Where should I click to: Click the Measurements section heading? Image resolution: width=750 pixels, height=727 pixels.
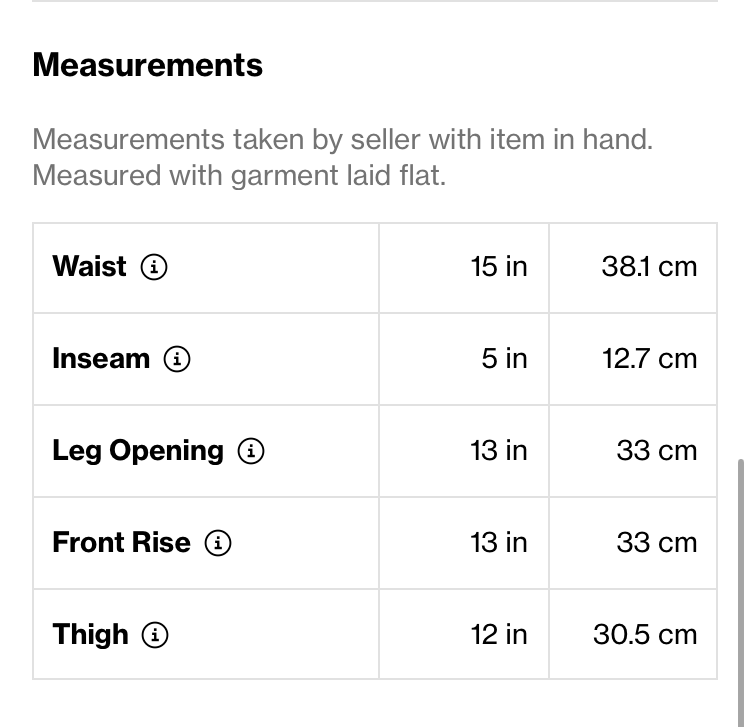coord(148,65)
